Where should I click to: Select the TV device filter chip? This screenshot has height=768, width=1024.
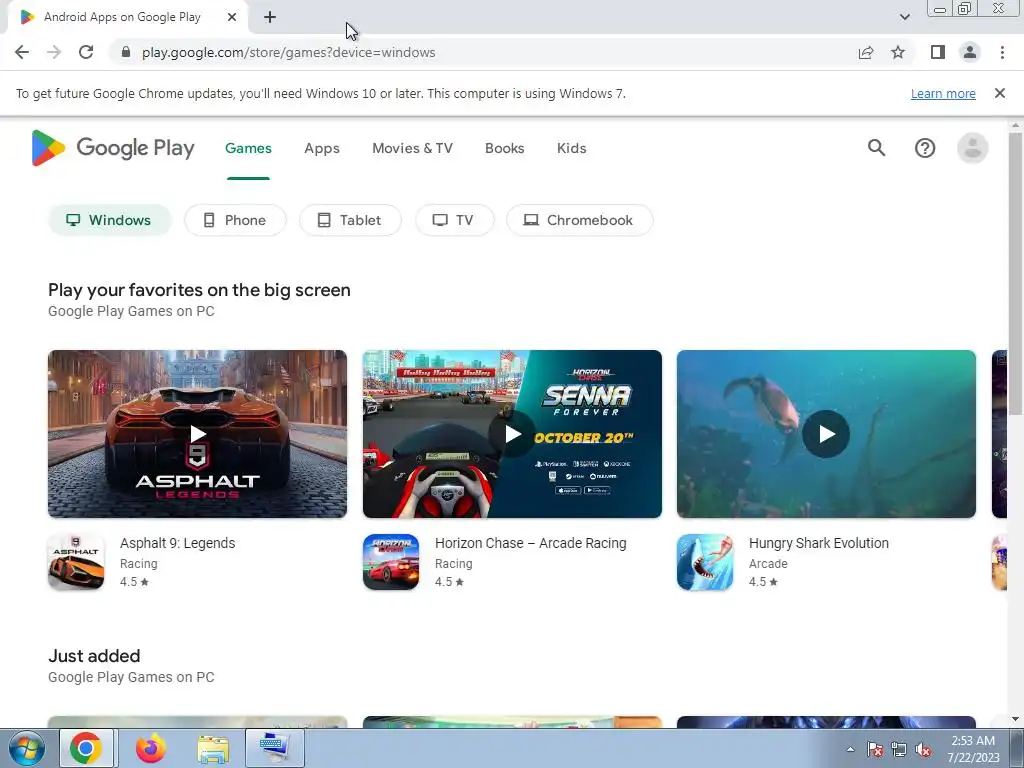coord(455,220)
